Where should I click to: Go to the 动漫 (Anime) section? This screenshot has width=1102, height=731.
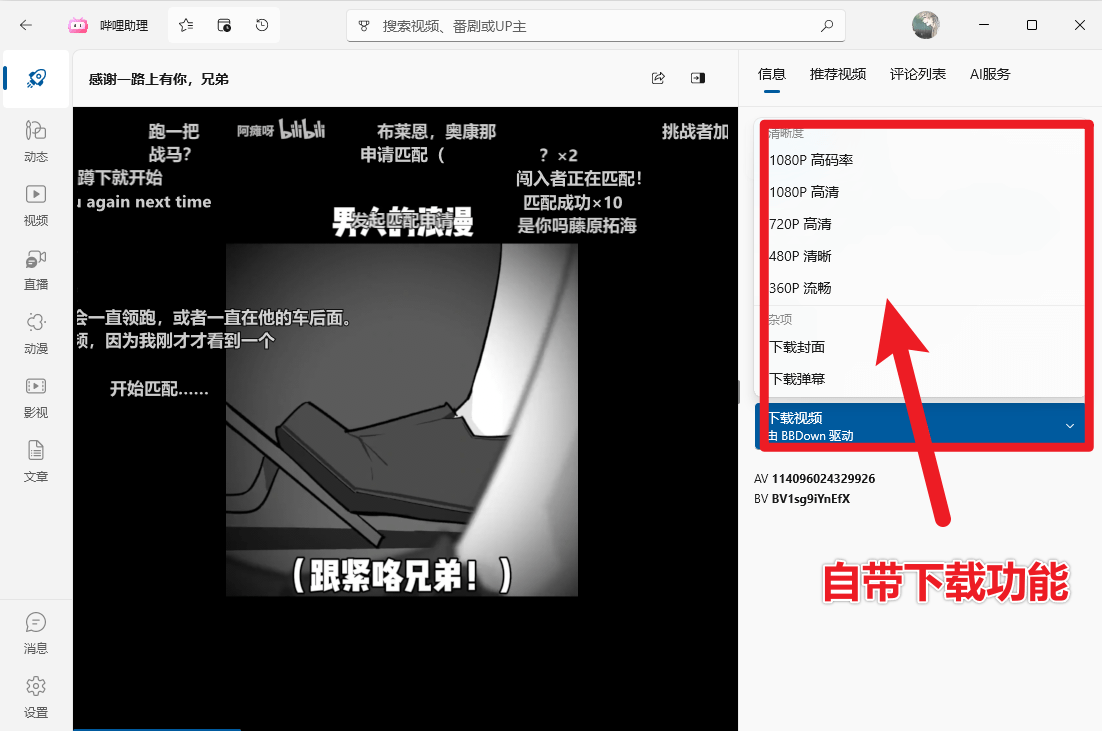click(36, 333)
